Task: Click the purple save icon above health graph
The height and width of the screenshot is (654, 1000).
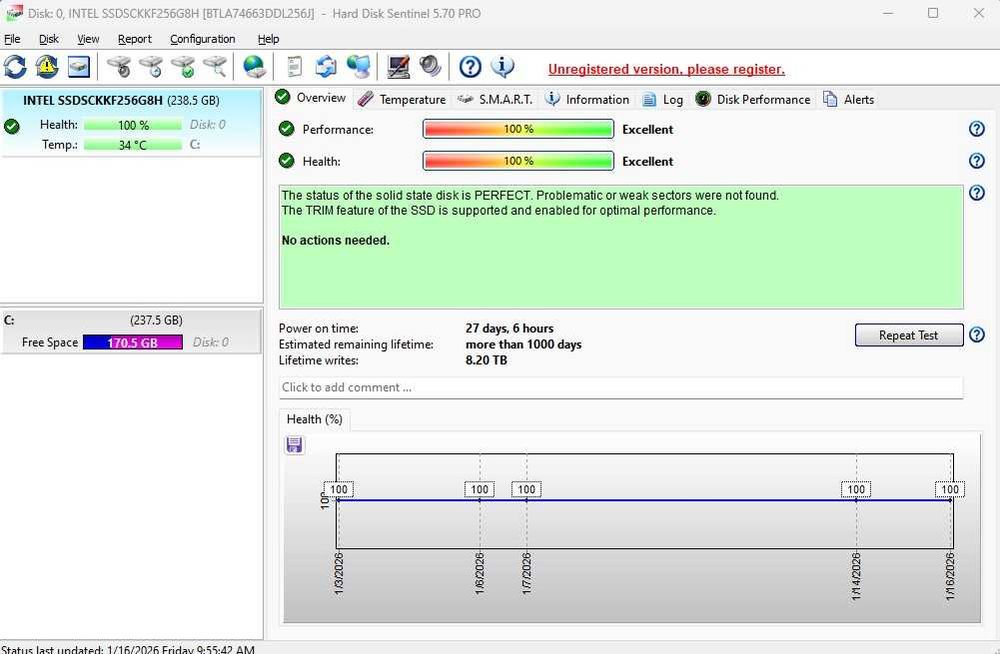Action: [x=294, y=445]
